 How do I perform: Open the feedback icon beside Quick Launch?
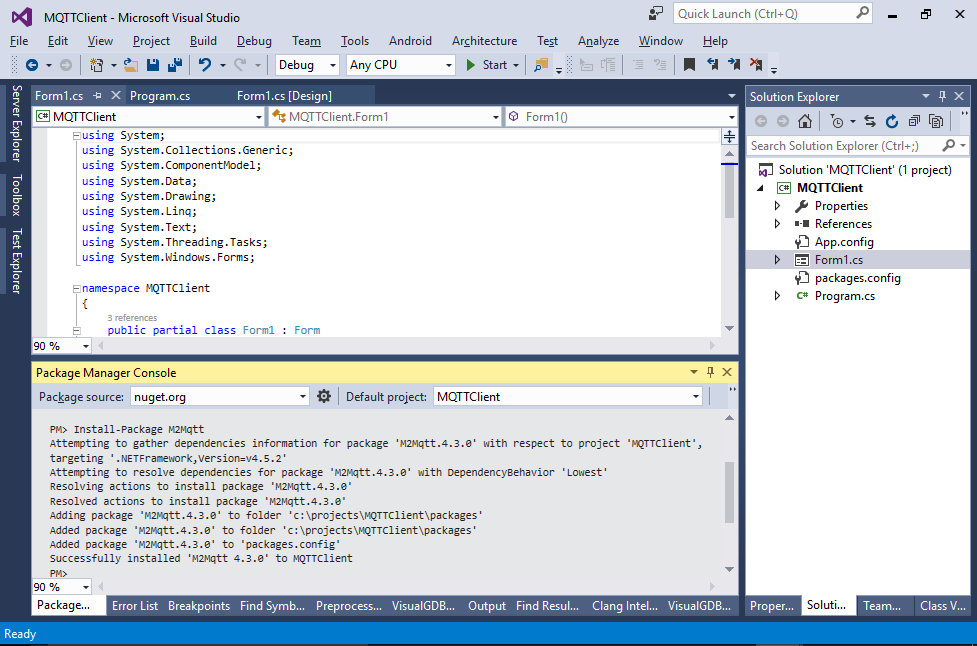tap(655, 13)
